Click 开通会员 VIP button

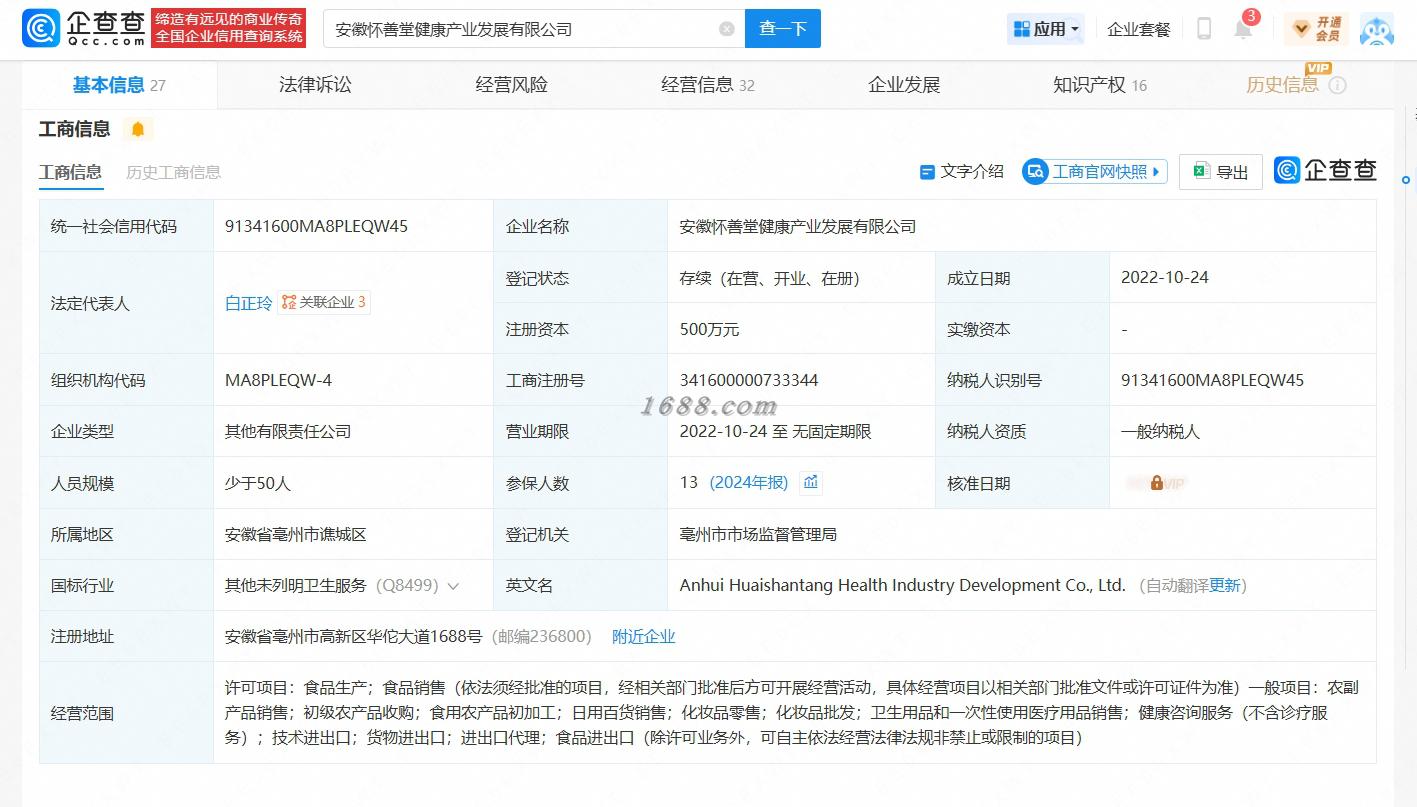[1316, 29]
